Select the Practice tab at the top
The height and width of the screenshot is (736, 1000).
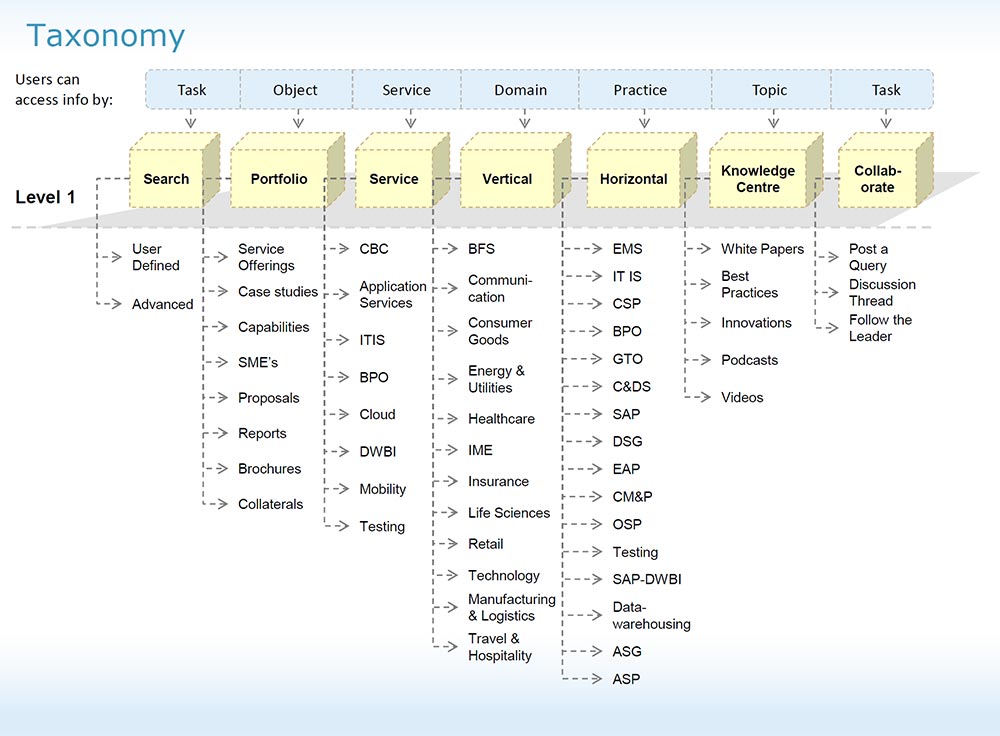(643, 89)
